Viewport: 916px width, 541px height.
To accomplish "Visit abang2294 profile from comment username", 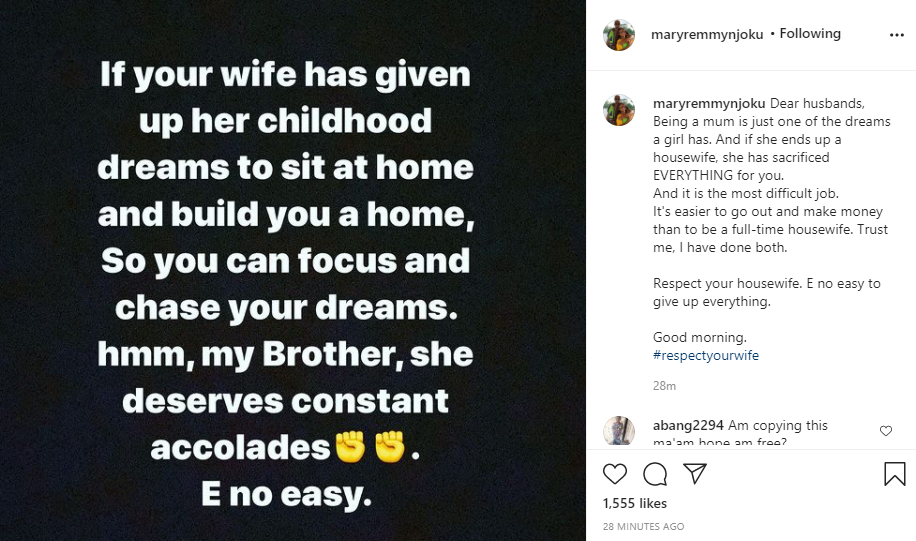I will click(688, 424).
